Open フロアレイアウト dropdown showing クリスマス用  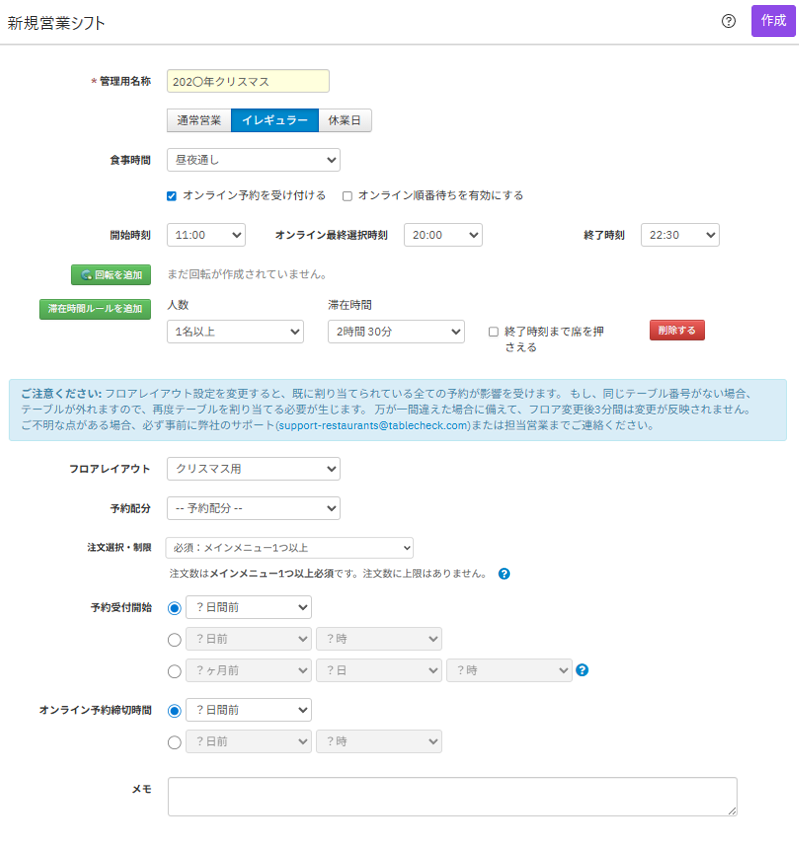(253, 469)
